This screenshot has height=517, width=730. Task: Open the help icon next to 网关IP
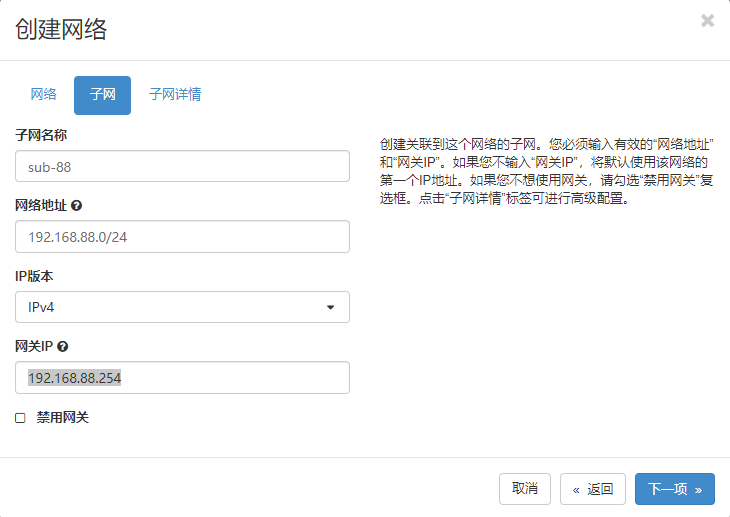[x=62, y=347]
